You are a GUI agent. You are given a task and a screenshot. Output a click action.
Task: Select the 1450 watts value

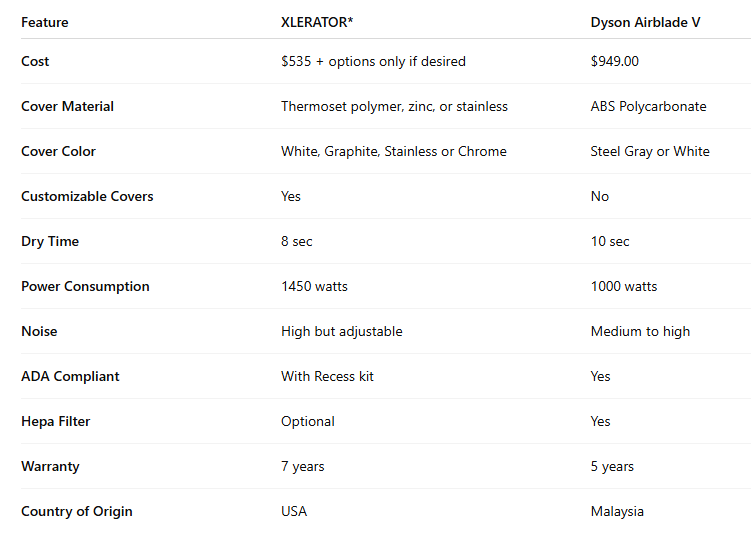click(x=314, y=286)
